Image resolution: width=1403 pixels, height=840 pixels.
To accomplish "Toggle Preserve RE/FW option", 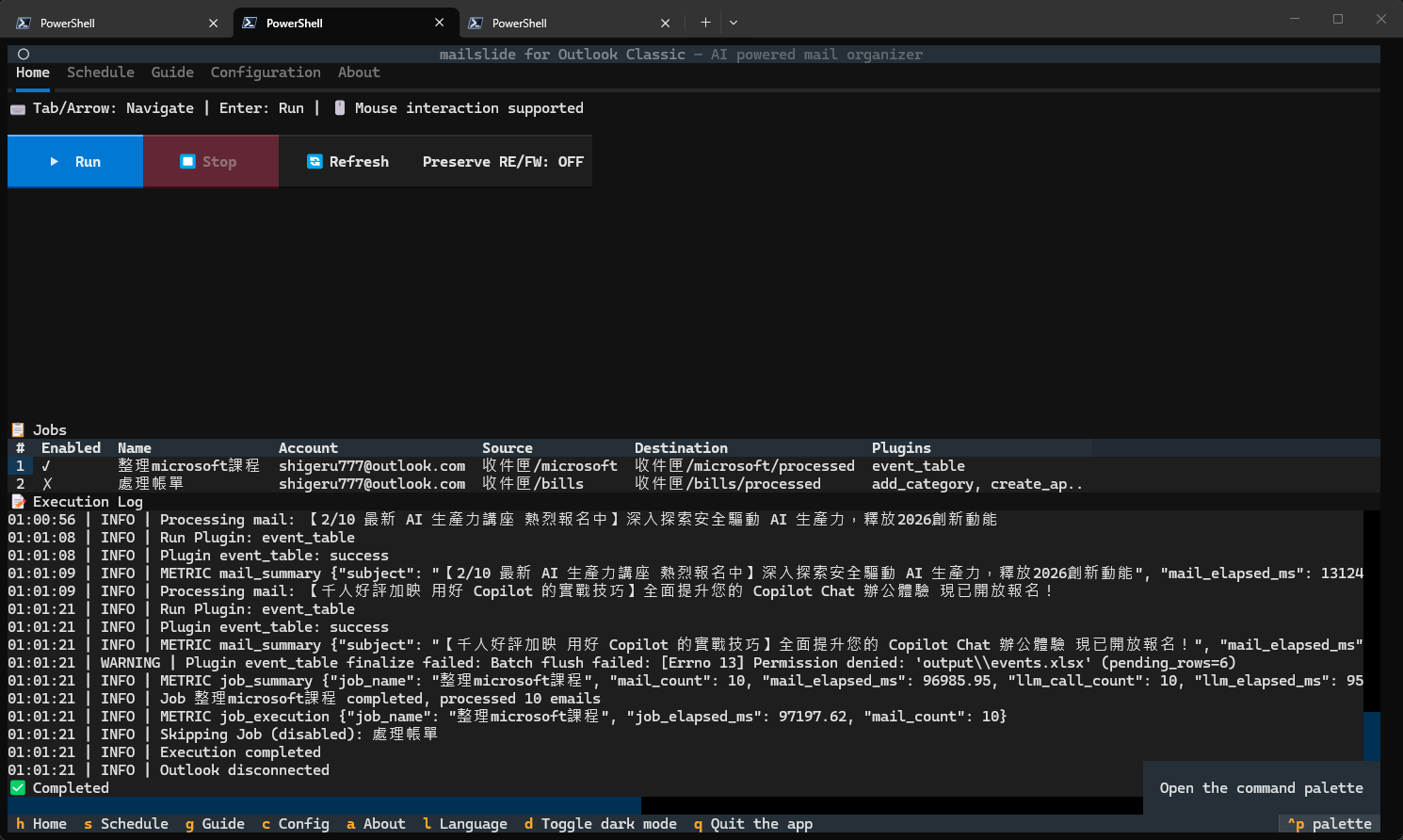I will tap(503, 162).
